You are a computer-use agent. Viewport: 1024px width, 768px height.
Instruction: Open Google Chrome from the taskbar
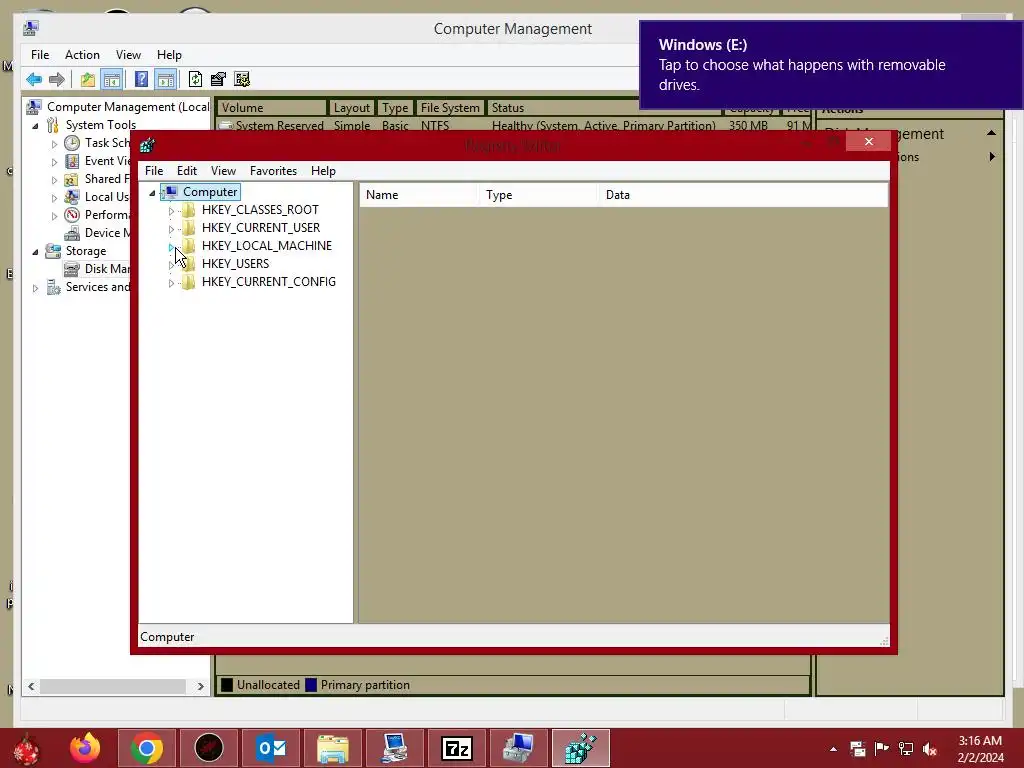tap(146, 748)
